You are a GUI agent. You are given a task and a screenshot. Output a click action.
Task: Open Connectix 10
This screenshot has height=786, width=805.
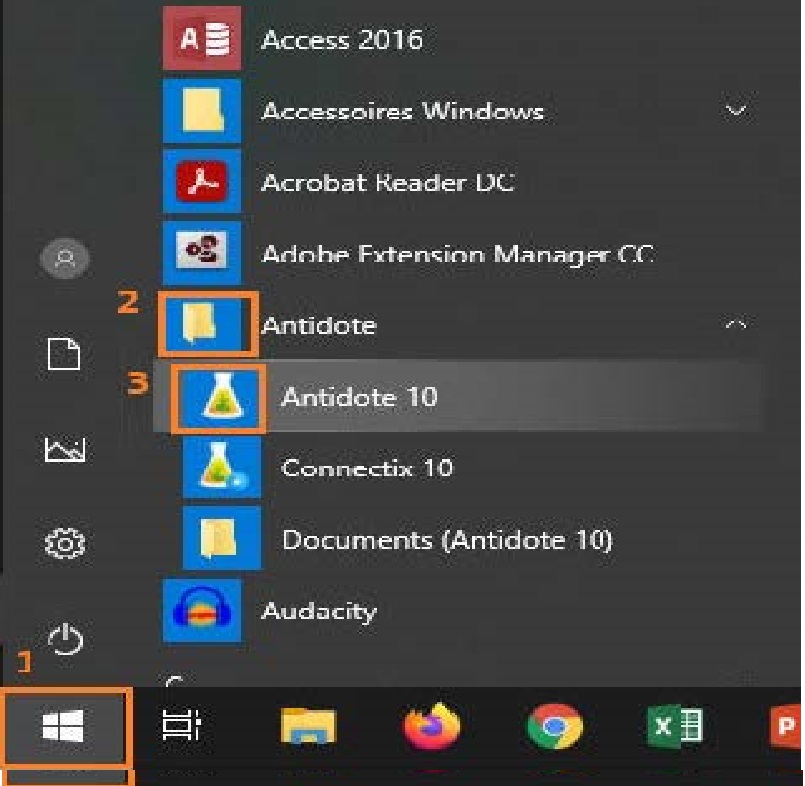(x=366, y=468)
